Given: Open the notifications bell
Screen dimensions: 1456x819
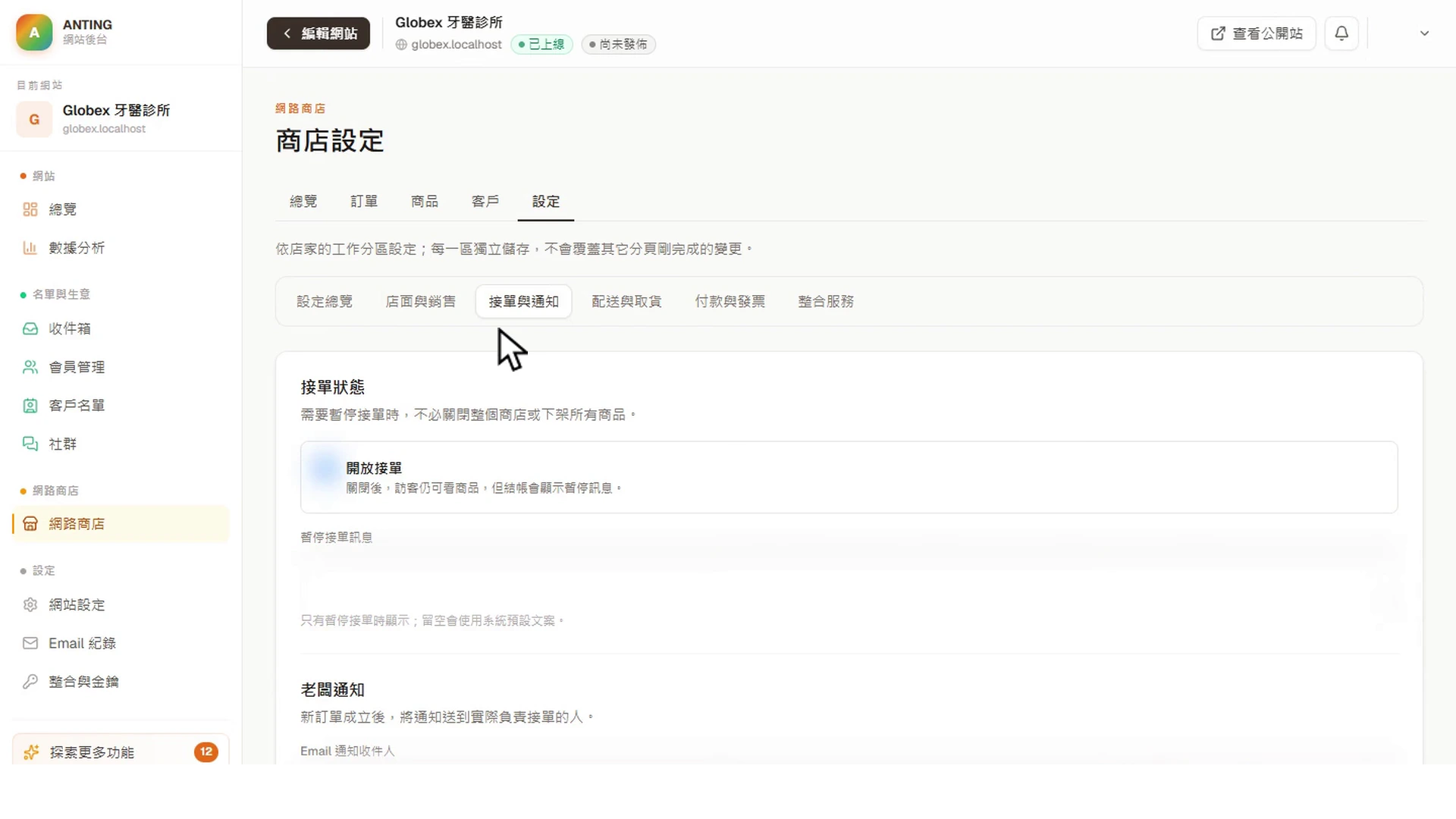Looking at the screenshot, I should pyautogui.click(x=1341, y=33).
